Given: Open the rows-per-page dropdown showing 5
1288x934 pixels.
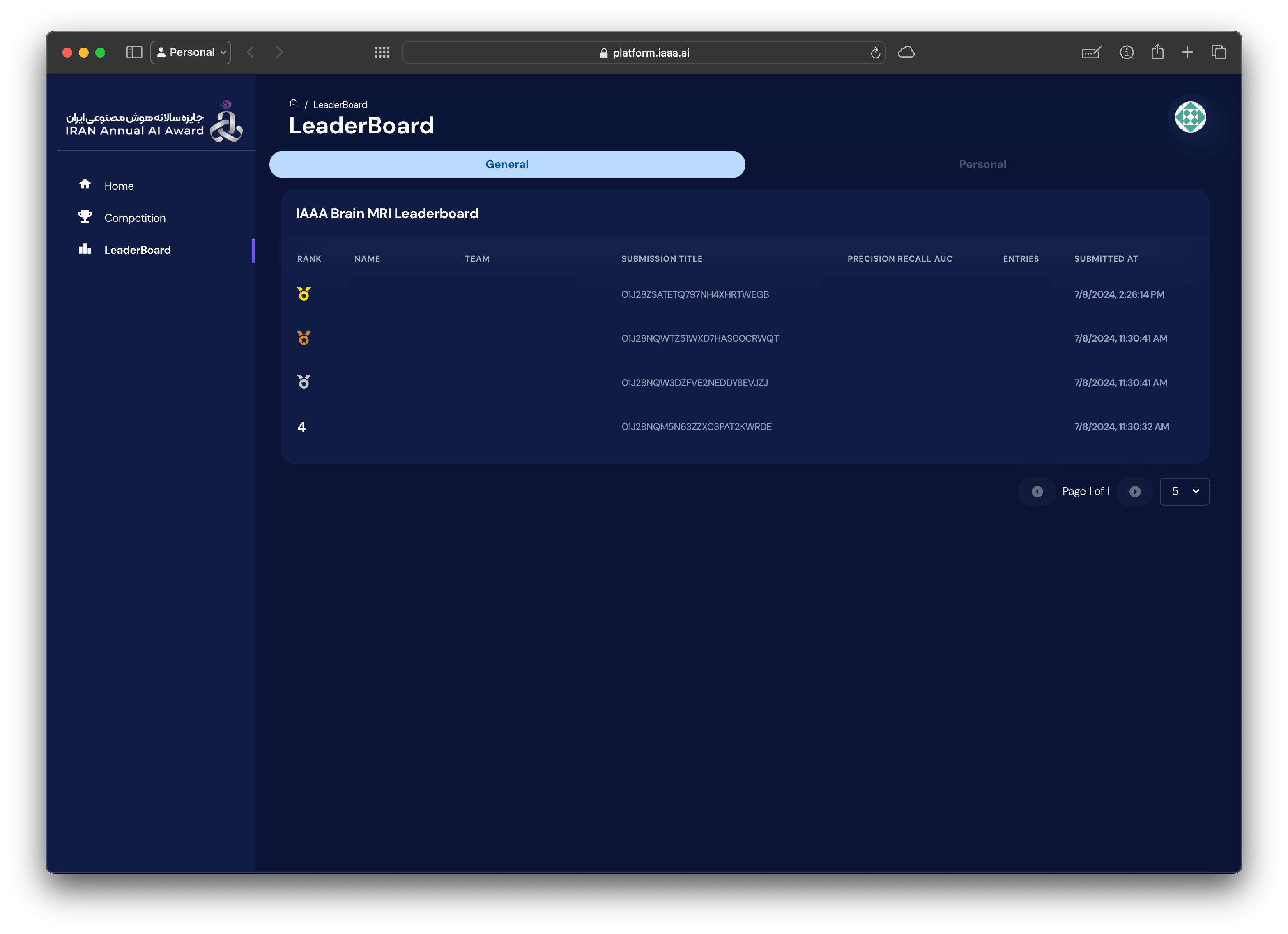Looking at the screenshot, I should (1184, 492).
